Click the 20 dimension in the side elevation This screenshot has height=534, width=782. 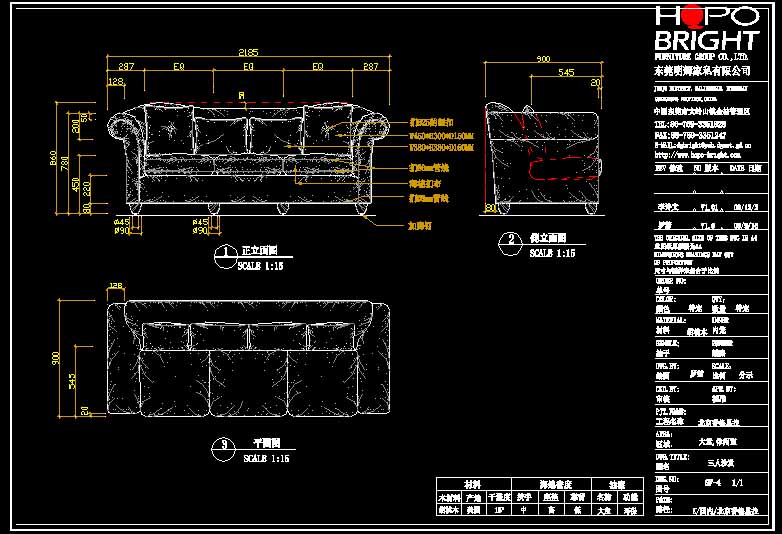596,82
